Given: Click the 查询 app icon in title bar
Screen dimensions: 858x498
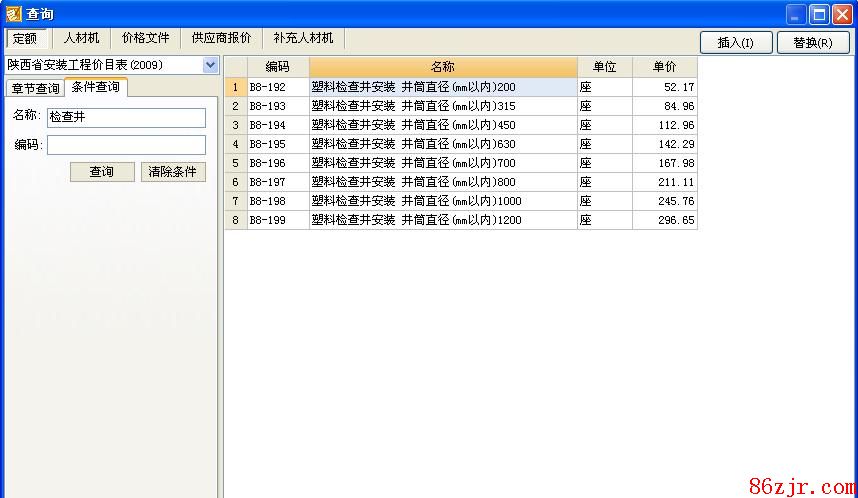Looking at the screenshot, I should pyautogui.click(x=13, y=14).
